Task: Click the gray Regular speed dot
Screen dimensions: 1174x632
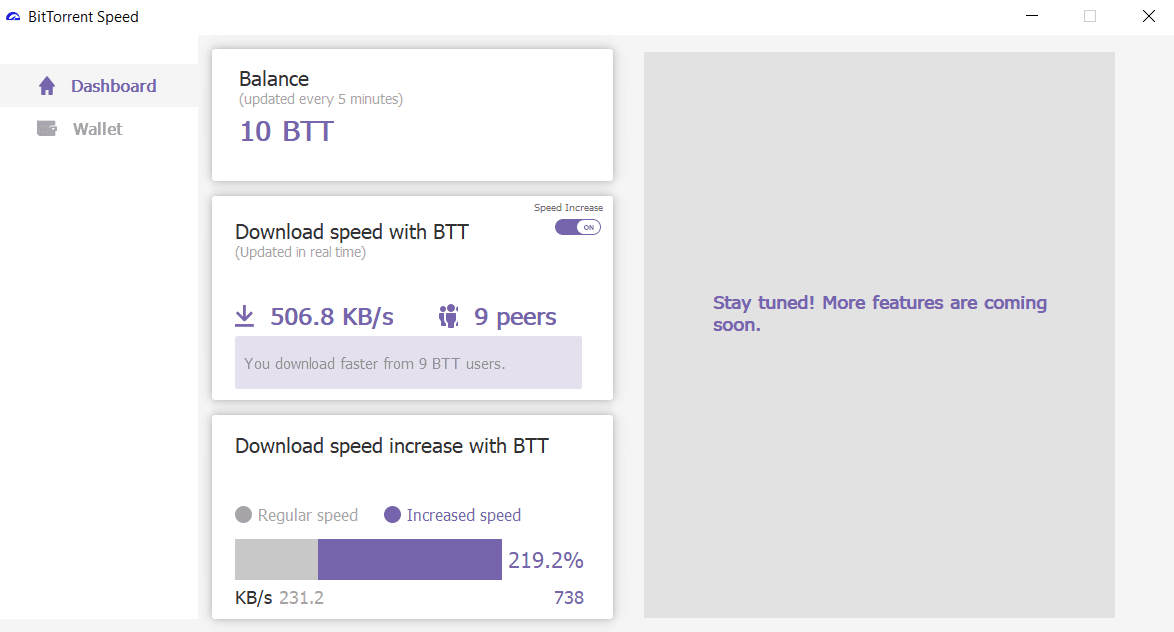Action: coord(243,514)
